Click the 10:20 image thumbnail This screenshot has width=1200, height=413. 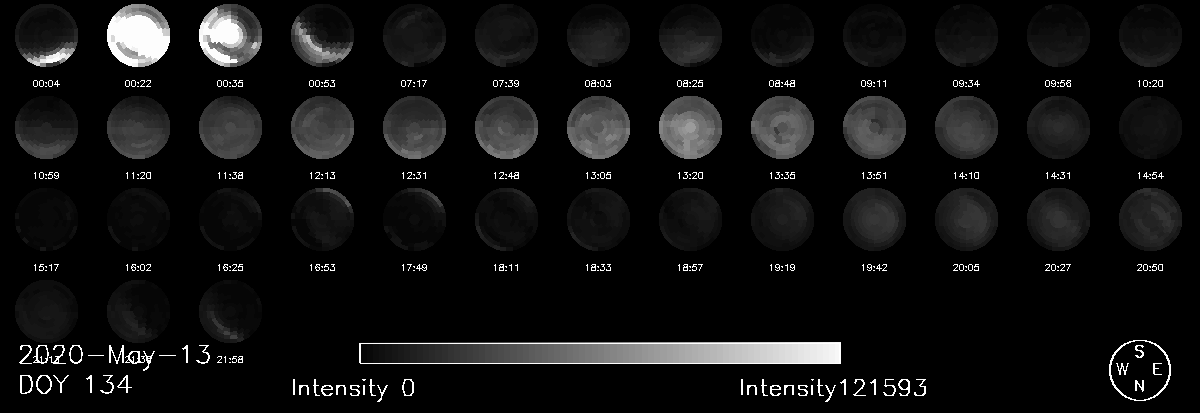tap(1149, 36)
